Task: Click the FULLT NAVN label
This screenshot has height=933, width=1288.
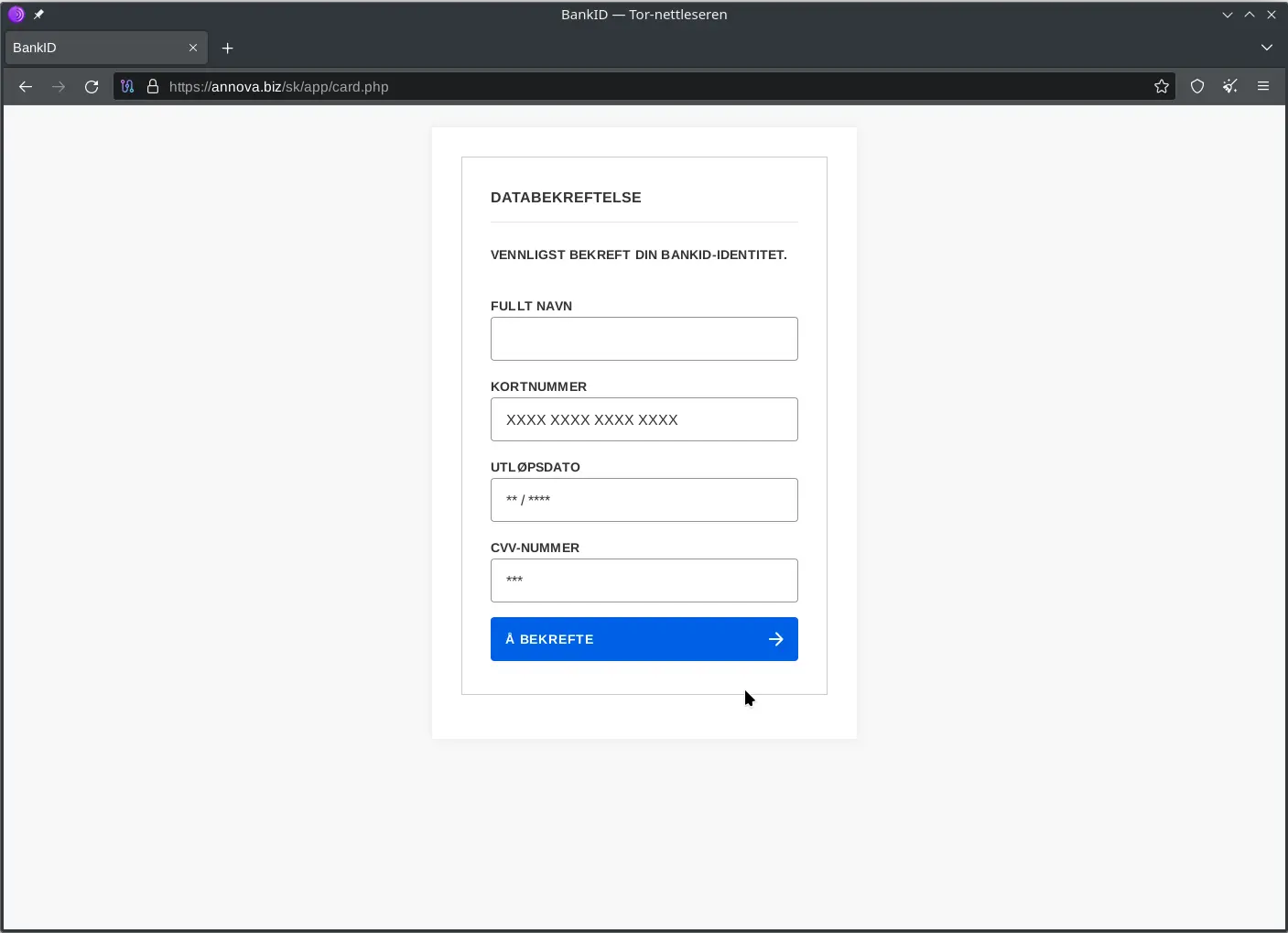Action: (x=531, y=306)
